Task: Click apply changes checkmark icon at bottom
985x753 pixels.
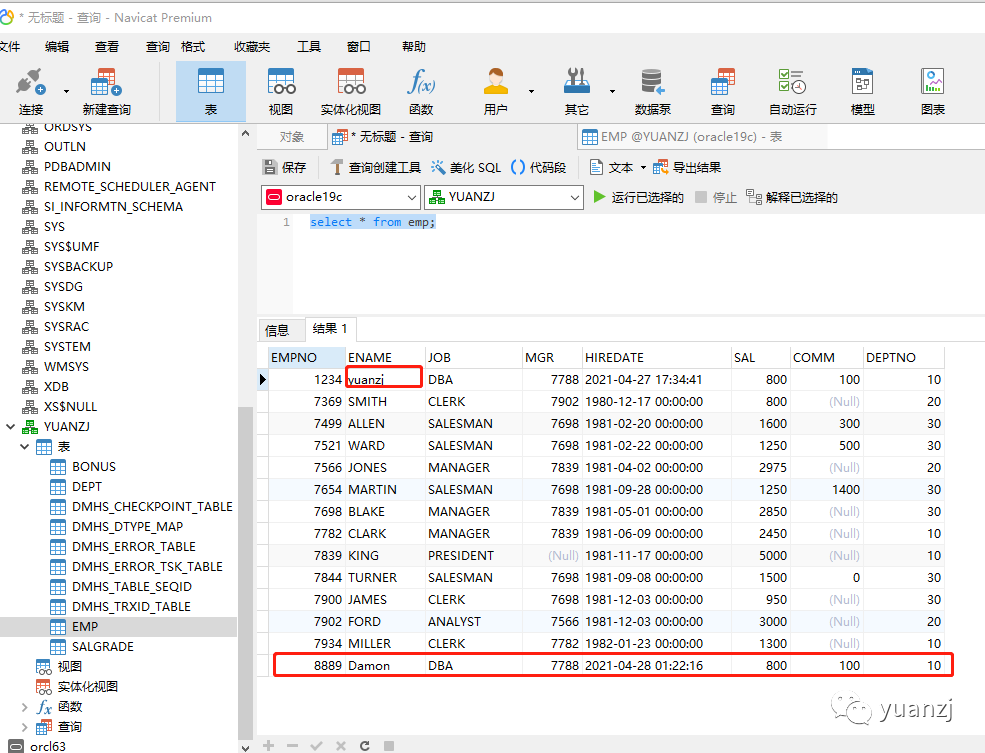Action: (x=316, y=745)
